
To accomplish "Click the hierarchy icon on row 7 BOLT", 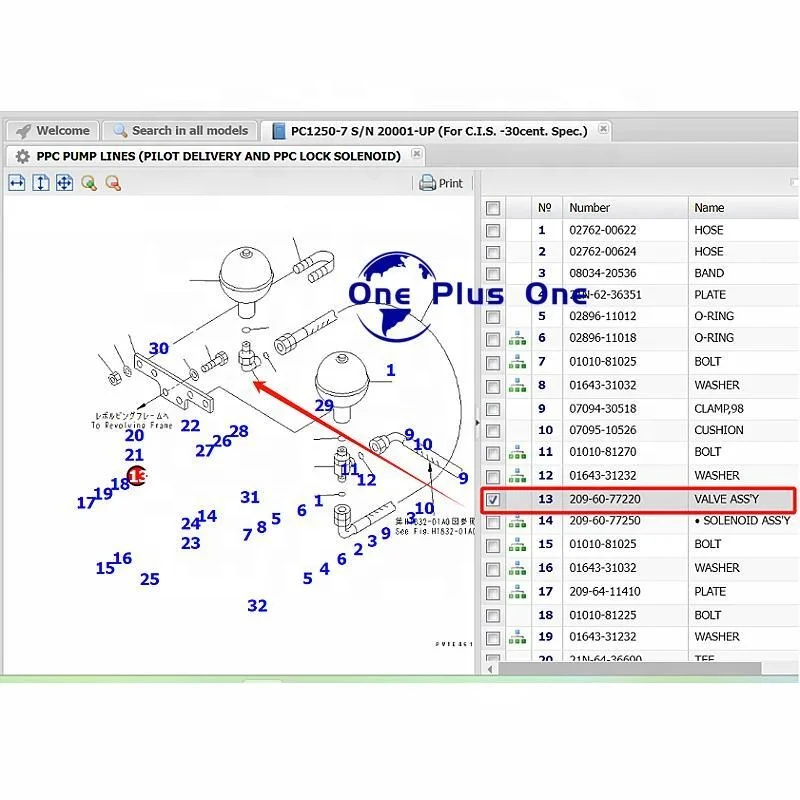I will click(517, 361).
